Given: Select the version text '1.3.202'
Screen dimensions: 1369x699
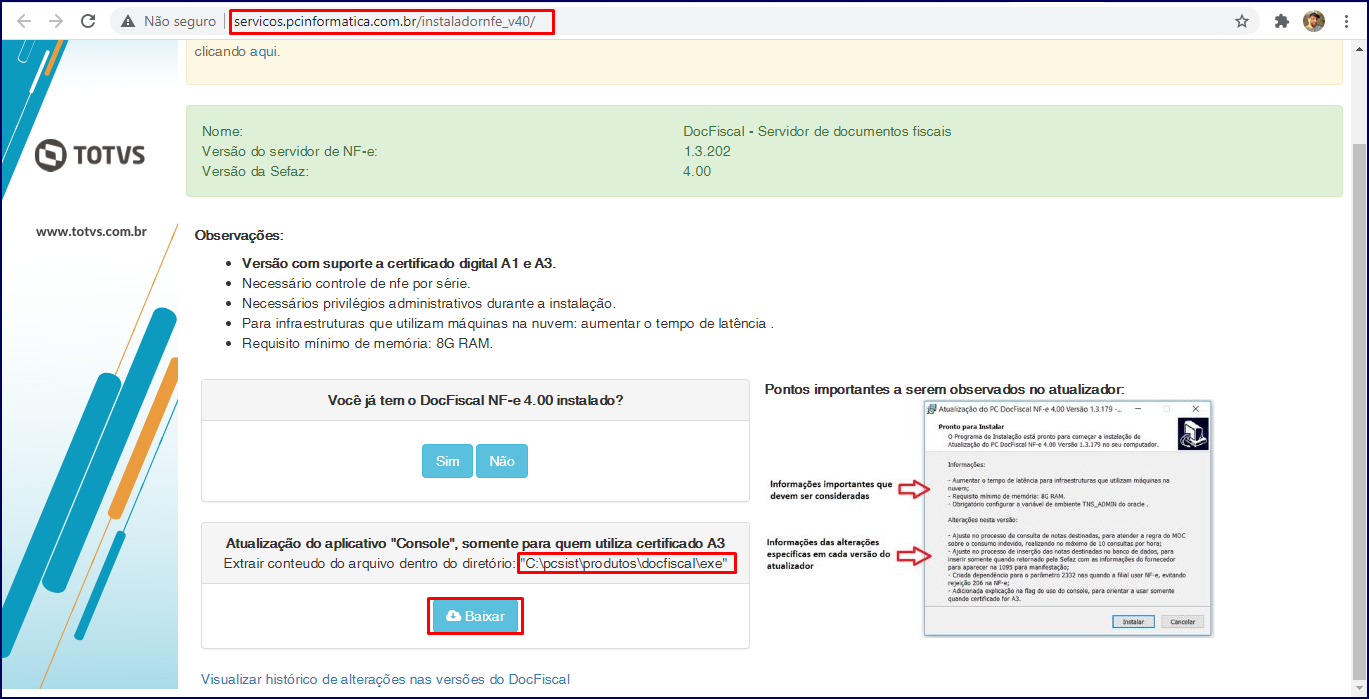Looking at the screenshot, I should pyautogui.click(x=707, y=151).
